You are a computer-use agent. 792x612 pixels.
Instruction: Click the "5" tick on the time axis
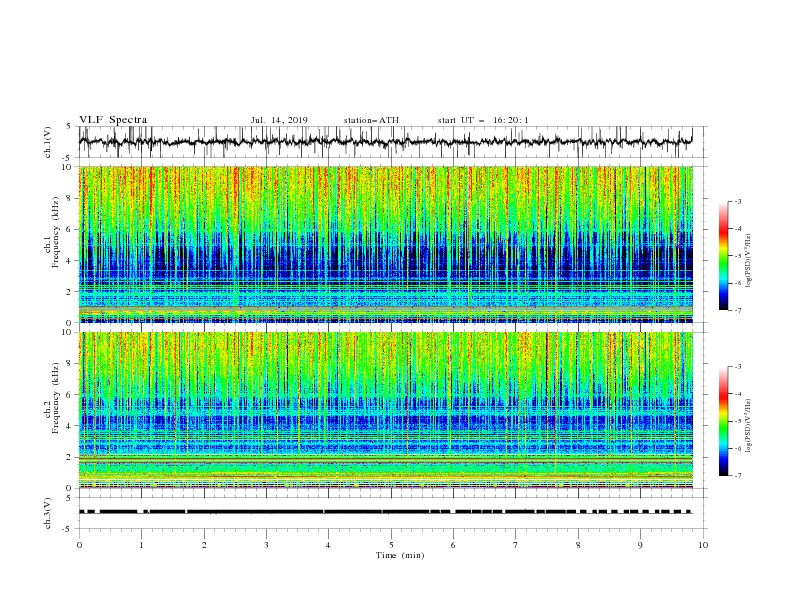pos(391,545)
